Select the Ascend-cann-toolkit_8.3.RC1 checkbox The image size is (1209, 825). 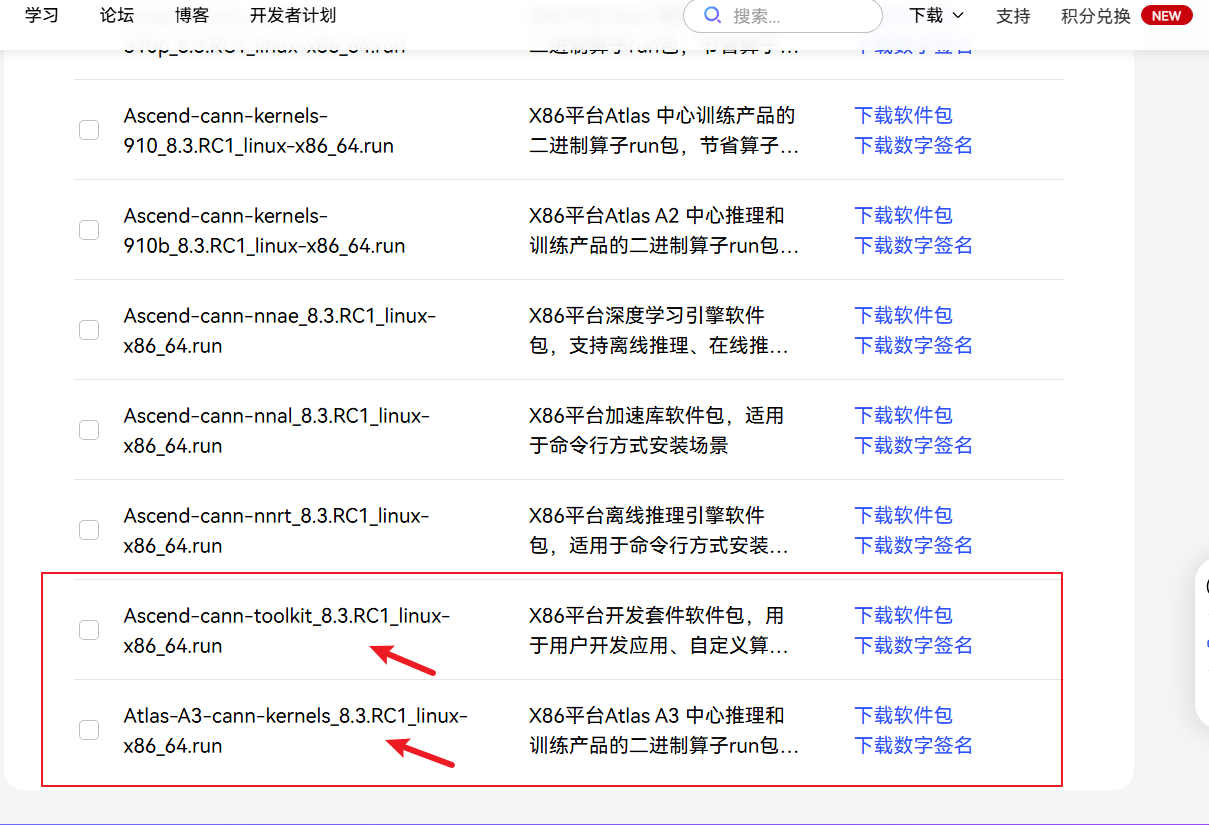click(89, 630)
